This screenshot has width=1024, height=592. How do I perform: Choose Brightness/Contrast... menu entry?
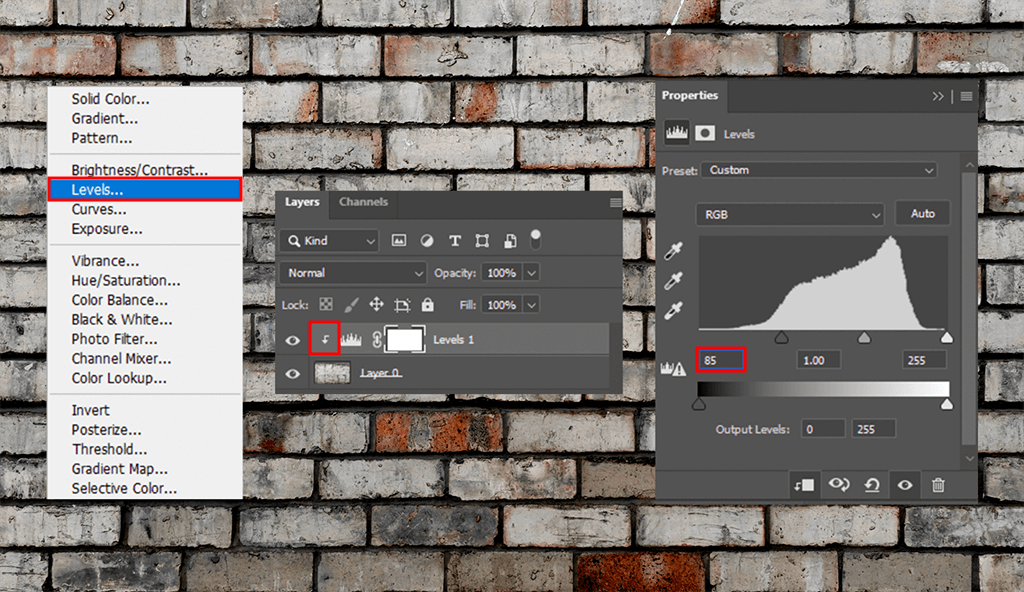[140, 170]
